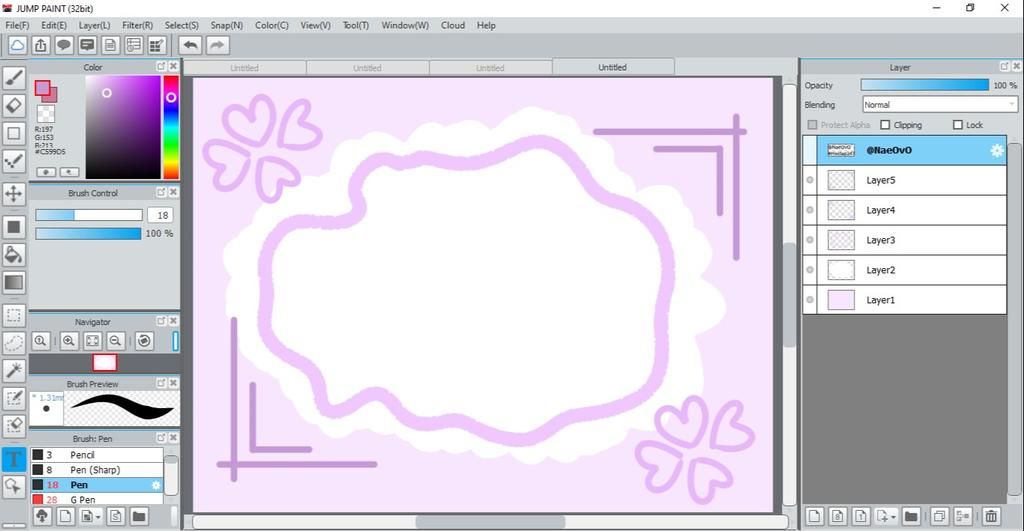The width and height of the screenshot is (1024, 531).
Task: Select the Shape (rectangle) drawing tool
Action: click(14, 133)
